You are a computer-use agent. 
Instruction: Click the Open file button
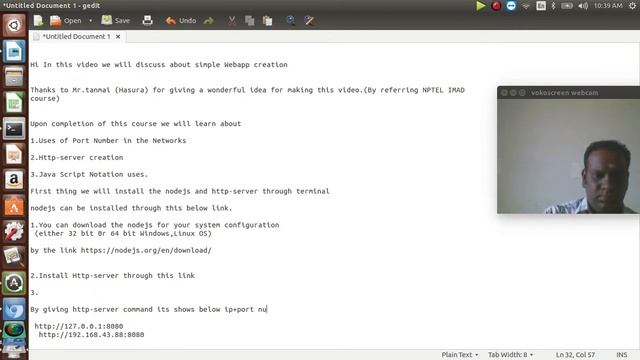click(66, 20)
